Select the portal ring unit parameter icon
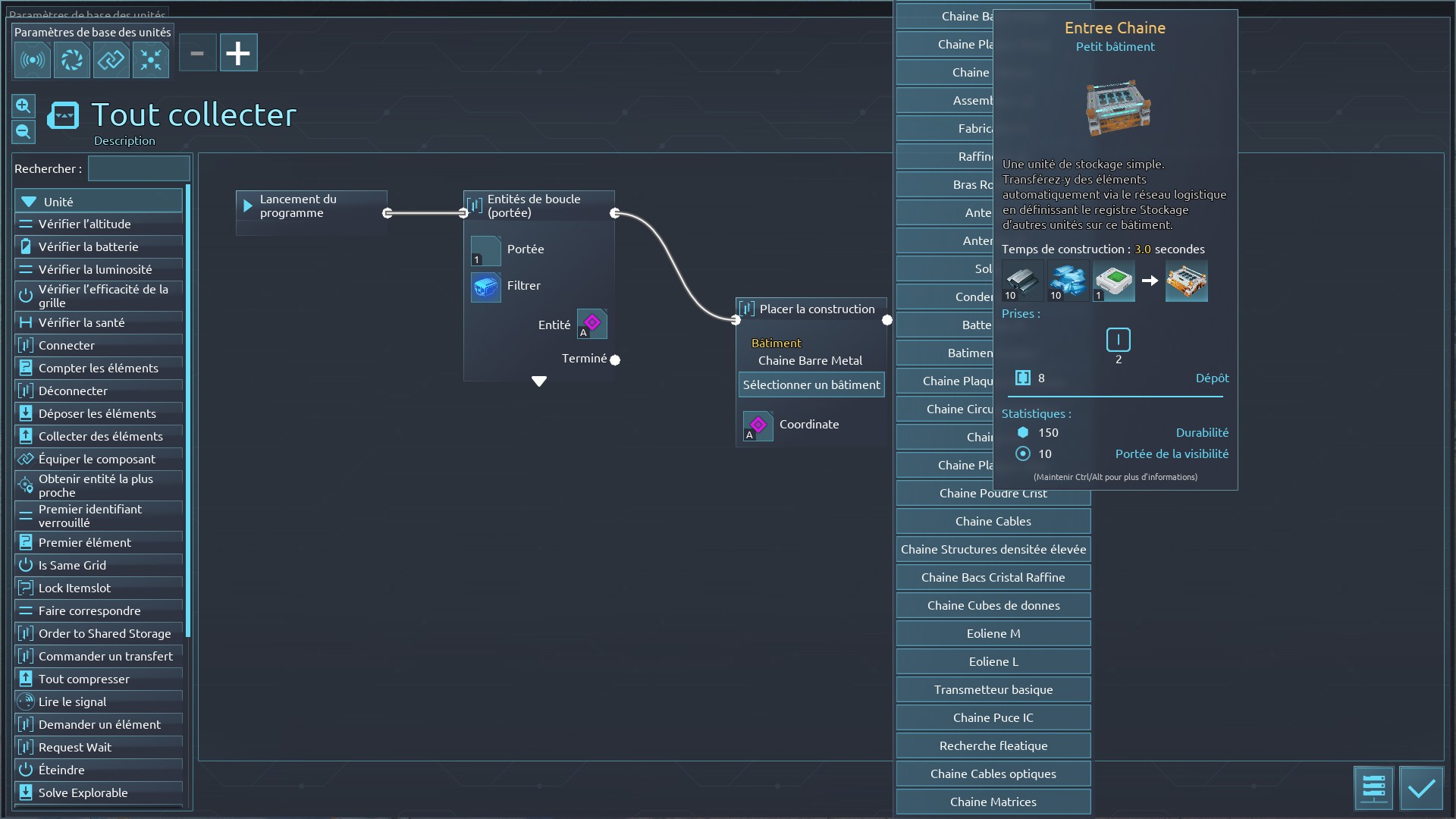The width and height of the screenshot is (1456, 819). click(72, 60)
